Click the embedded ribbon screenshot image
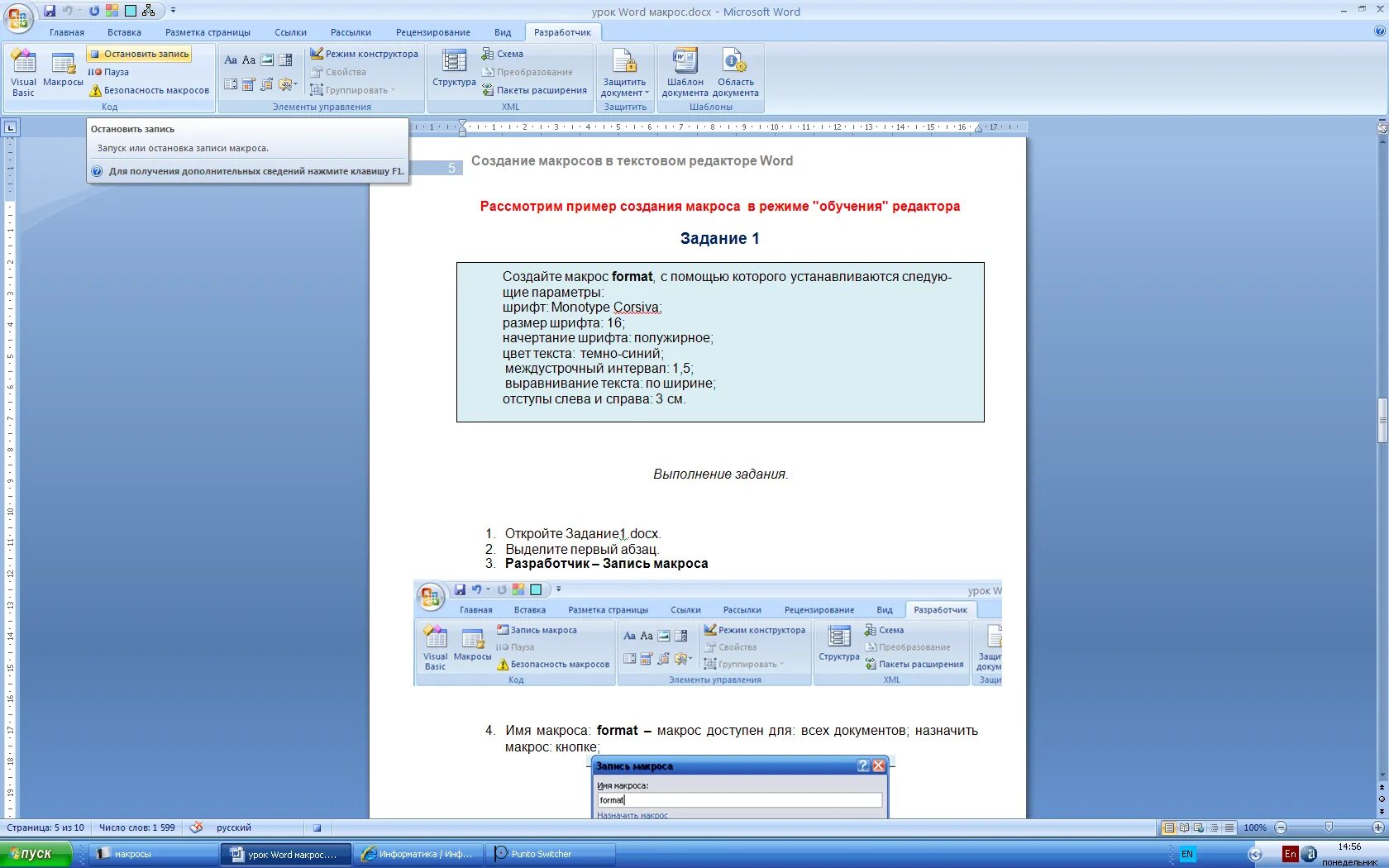1389x868 pixels. click(708, 633)
